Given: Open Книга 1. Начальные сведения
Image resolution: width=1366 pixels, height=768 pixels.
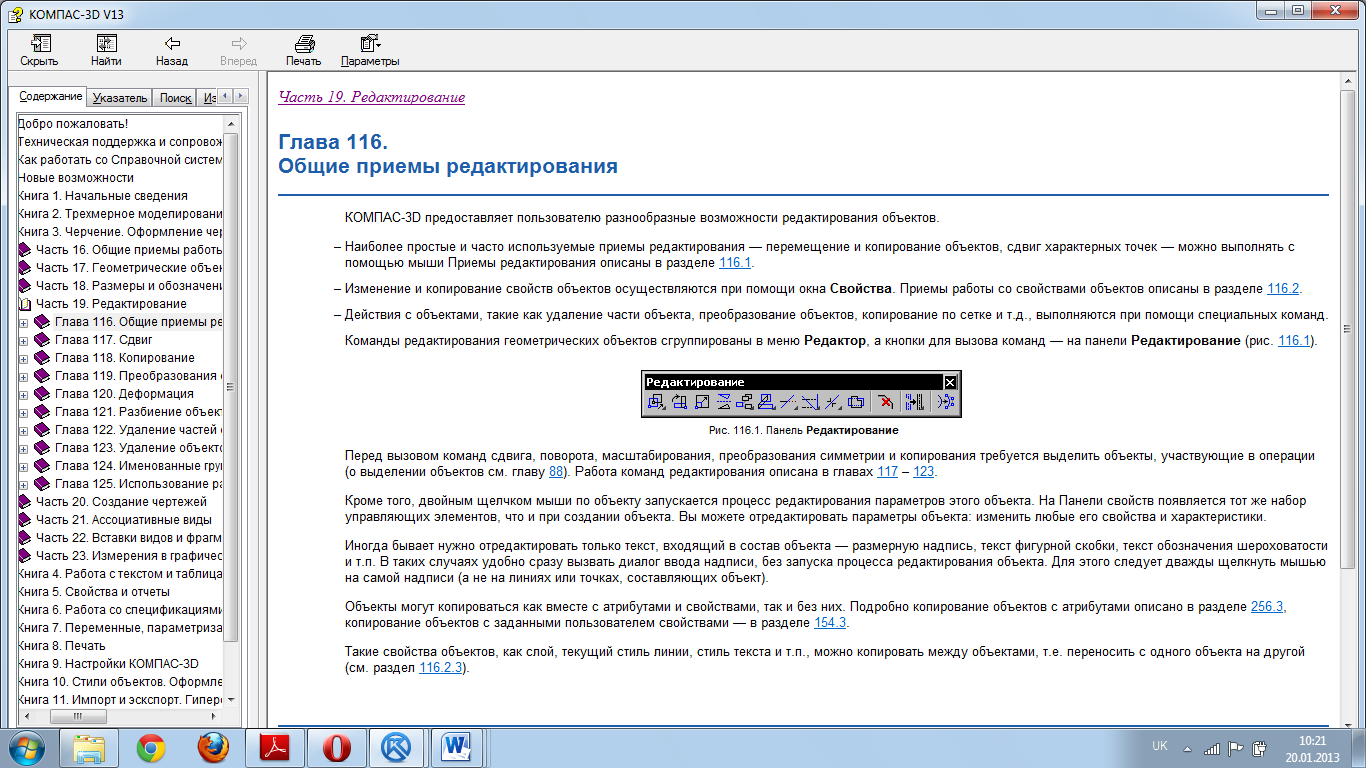Looking at the screenshot, I should point(103,196).
